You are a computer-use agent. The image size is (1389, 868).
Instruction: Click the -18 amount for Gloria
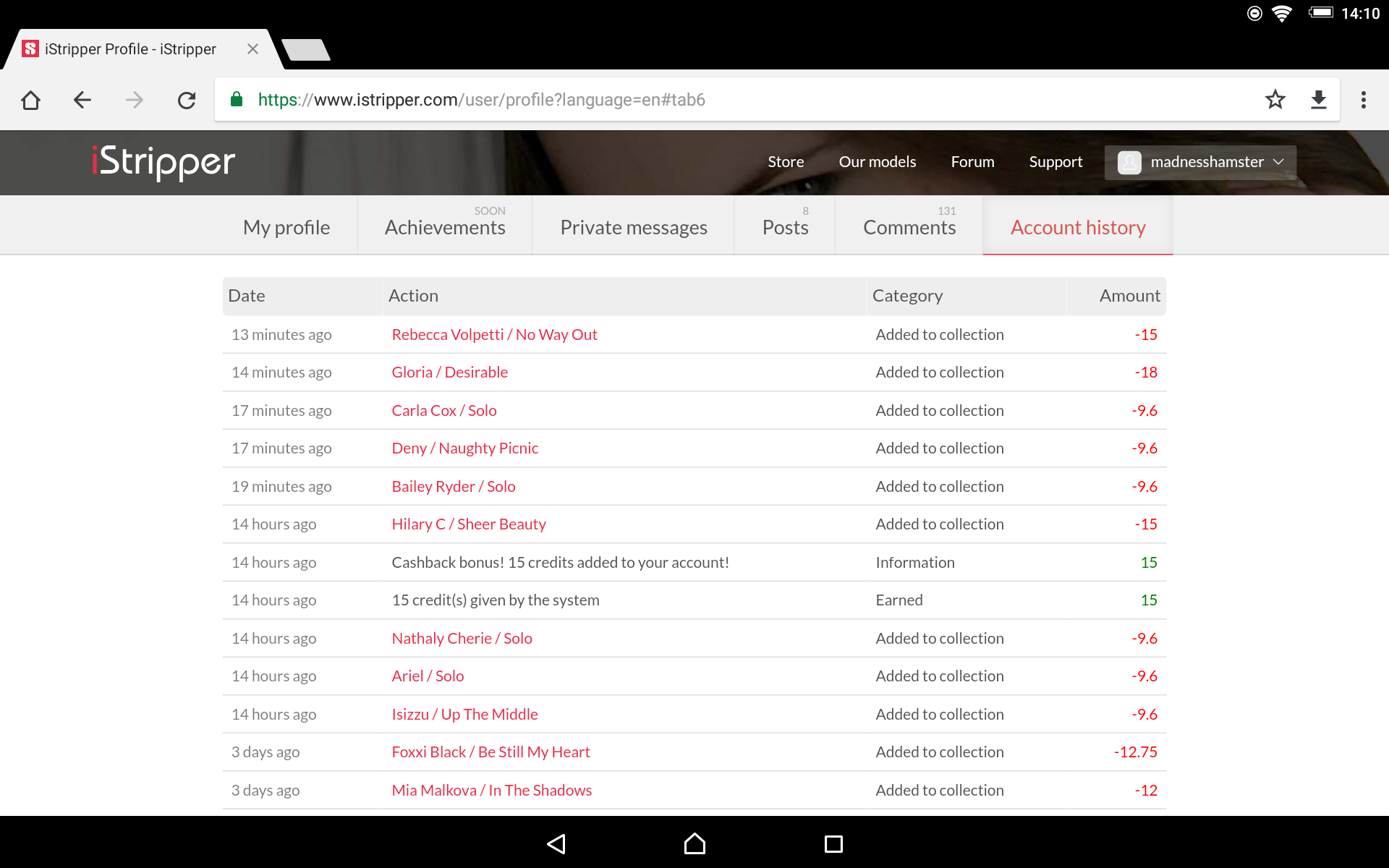click(x=1146, y=372)
